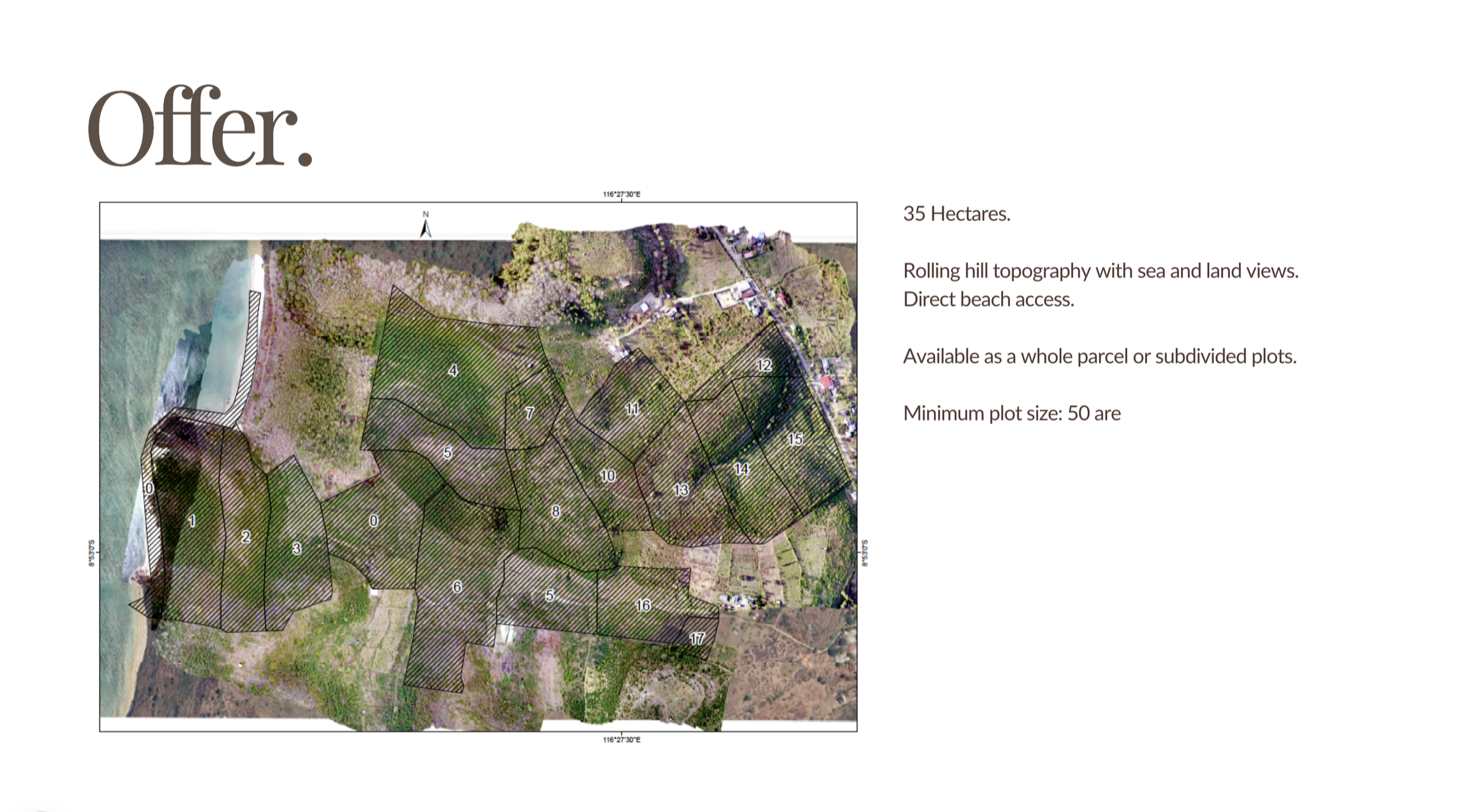This screenshot has height=812, width=1478.
Task: Select plot number 16 label
Action: (x=643, y=605)
